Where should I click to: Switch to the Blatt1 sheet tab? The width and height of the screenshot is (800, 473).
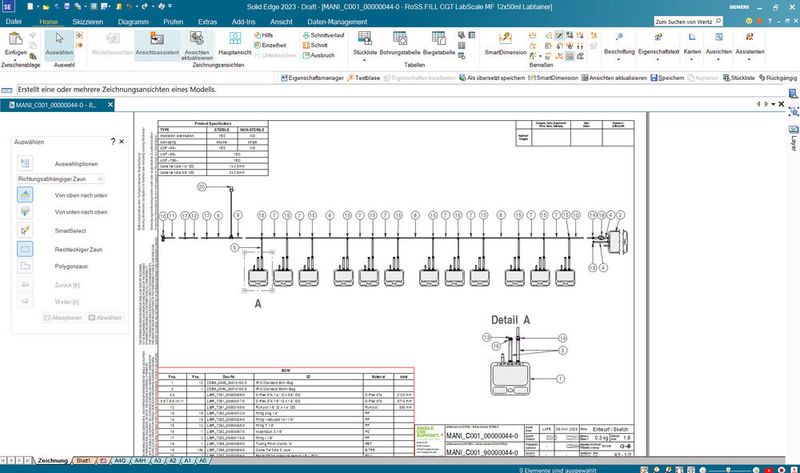[83, 460]
